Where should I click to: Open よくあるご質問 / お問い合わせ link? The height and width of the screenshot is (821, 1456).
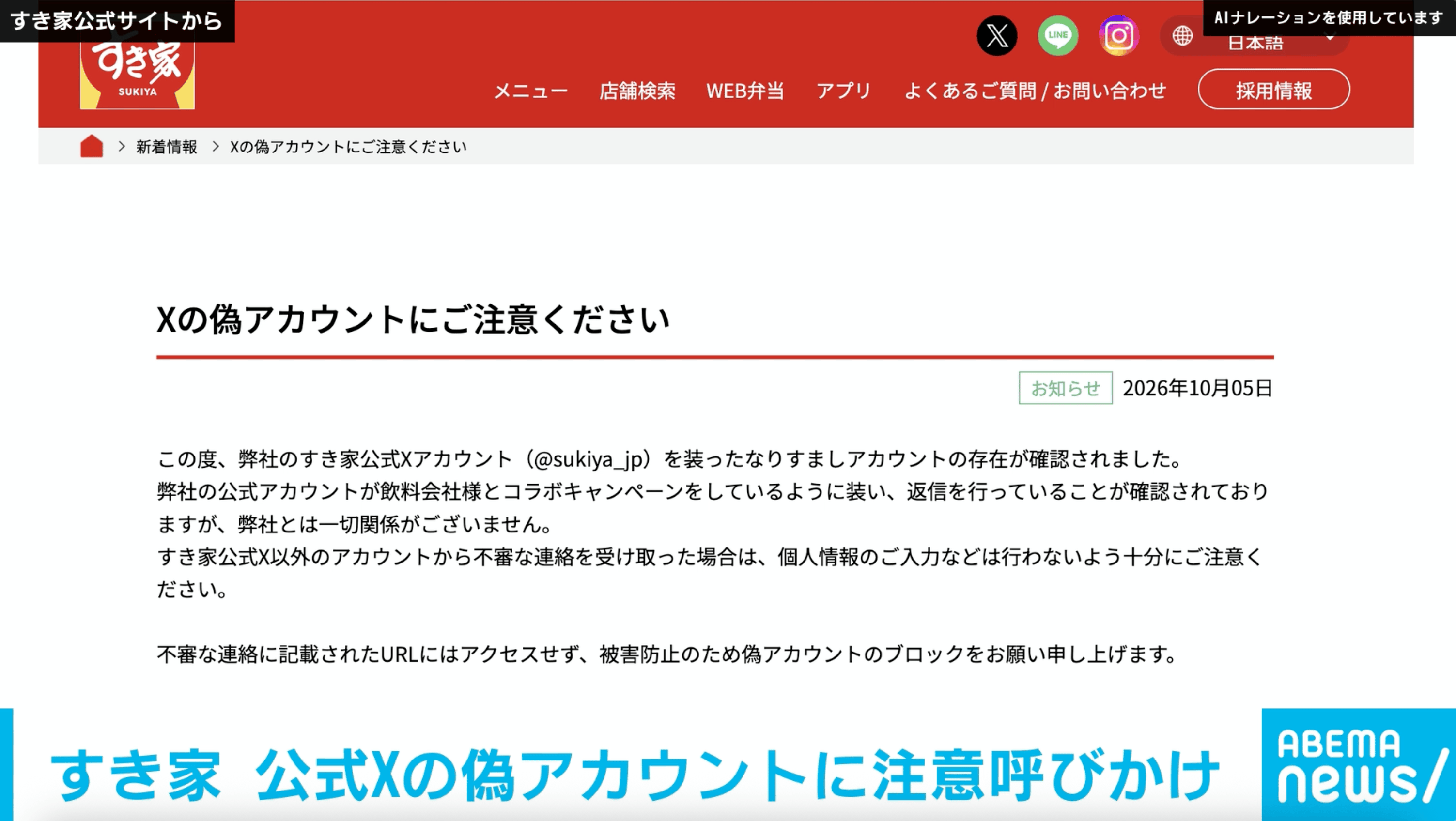pos(1035,91)
